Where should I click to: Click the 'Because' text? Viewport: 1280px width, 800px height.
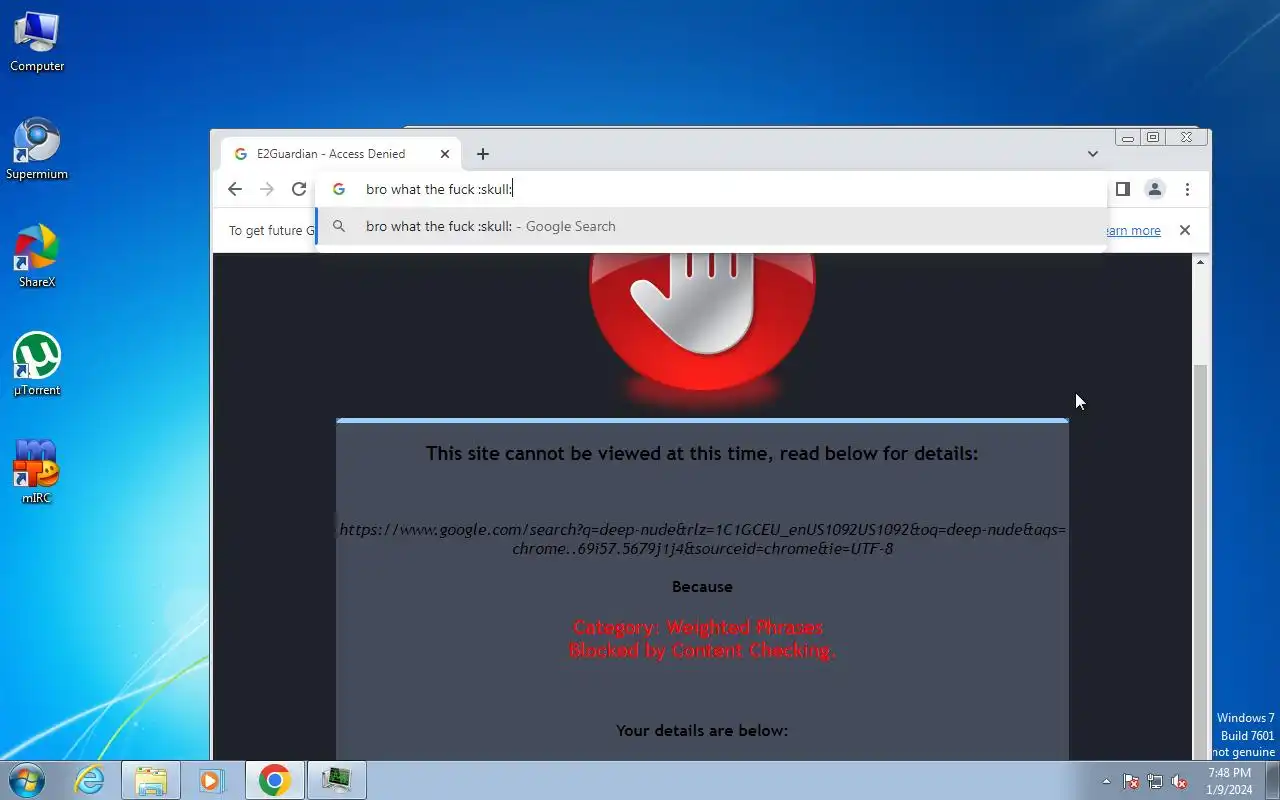pyautogui.click(x=702, y=587)
